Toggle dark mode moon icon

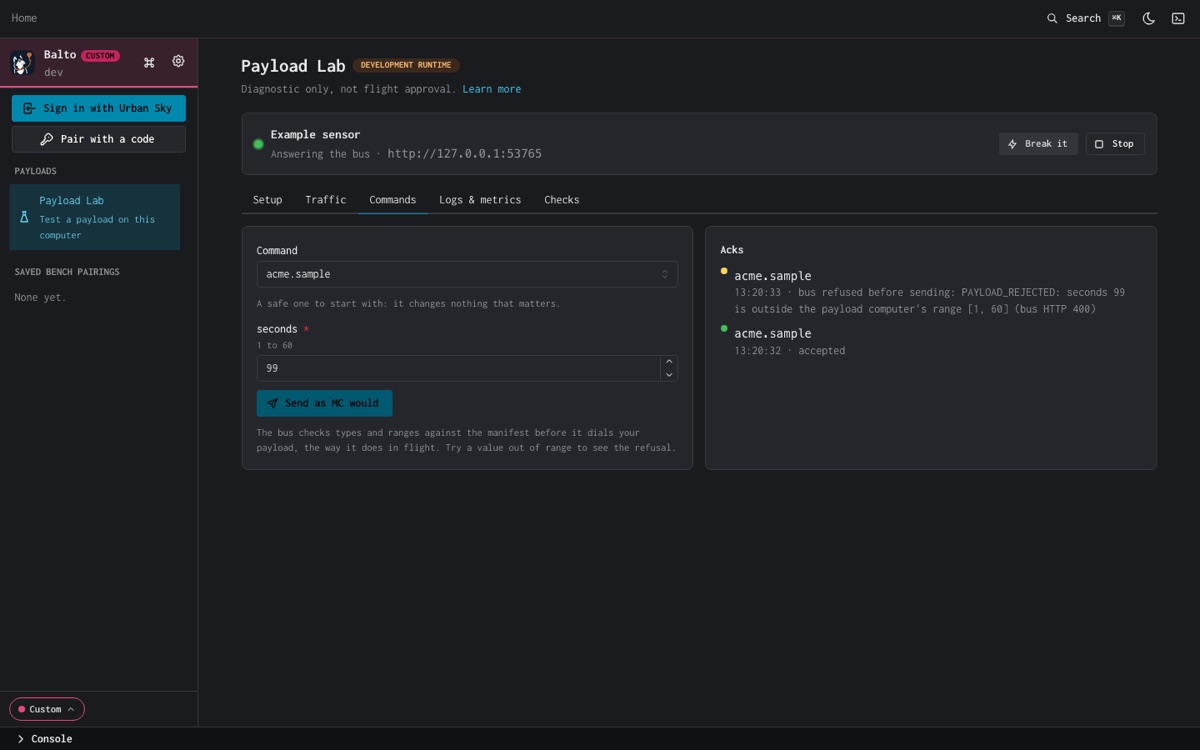(1149, 18)
